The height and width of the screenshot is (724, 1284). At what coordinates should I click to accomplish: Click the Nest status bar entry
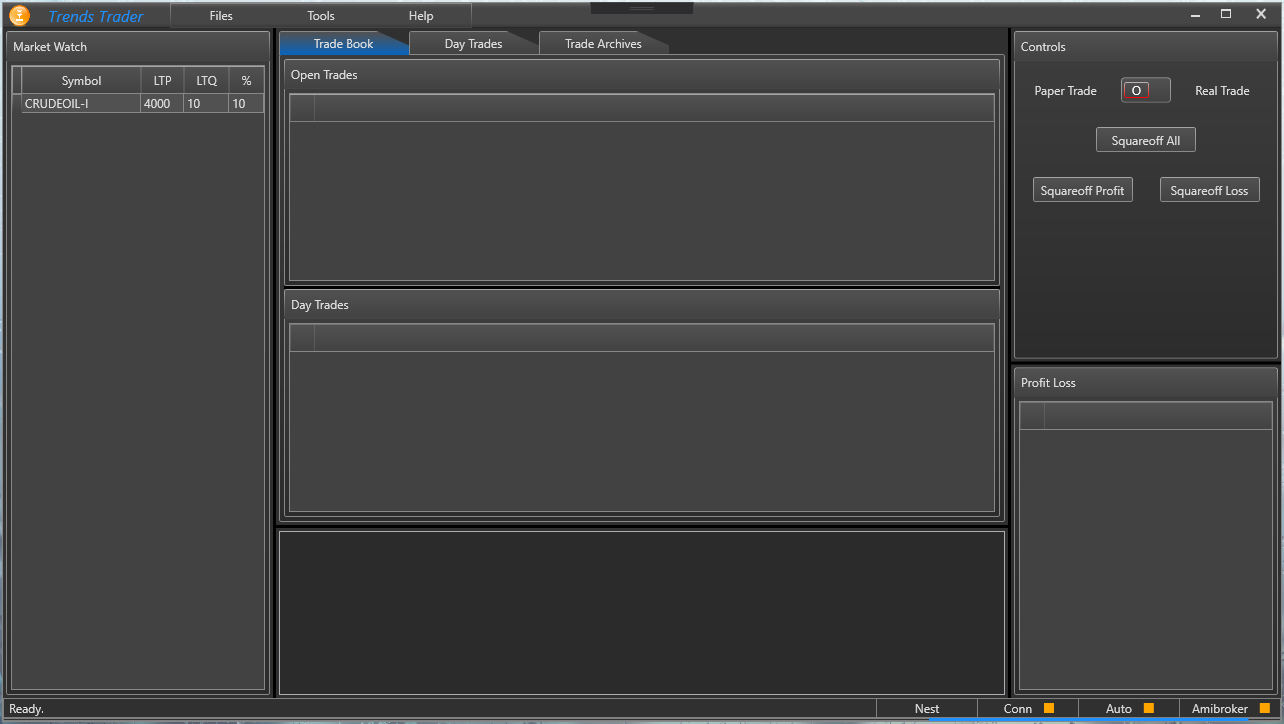[x=927, y=709]
